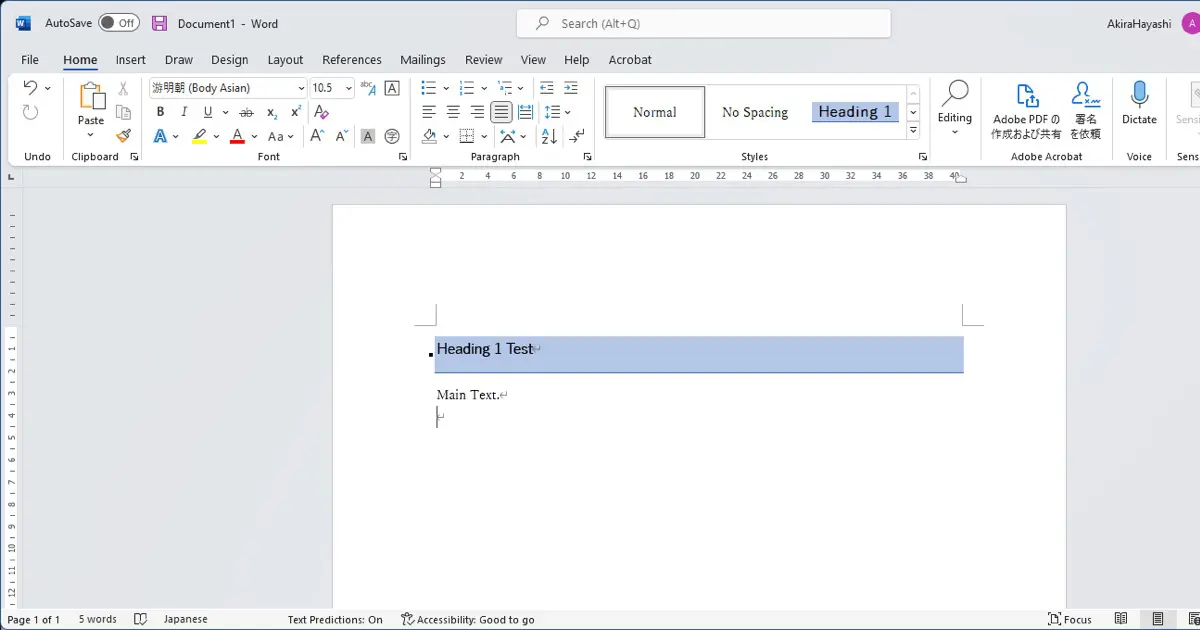This screenshot has width=1200, height=630.
Task: Click the Shading paint bucket
Action: [x=429, y=136]
